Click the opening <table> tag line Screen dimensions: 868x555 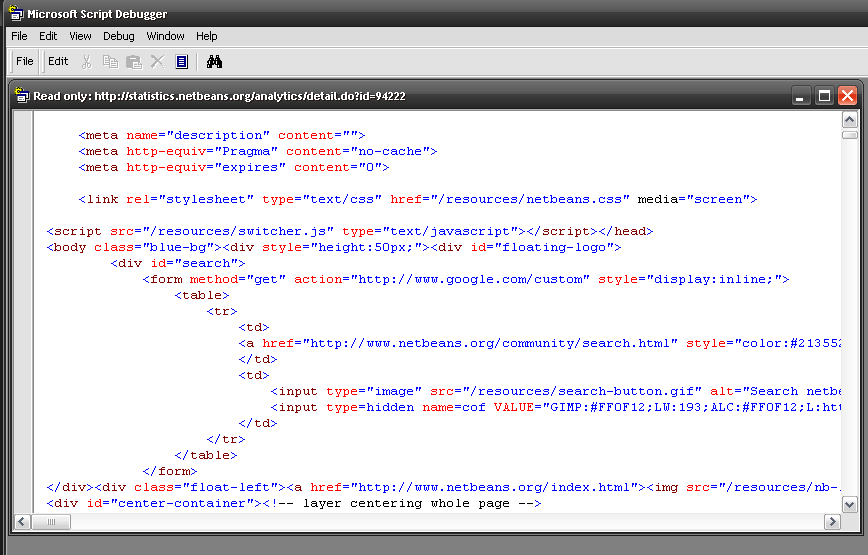tap(202, 295)
